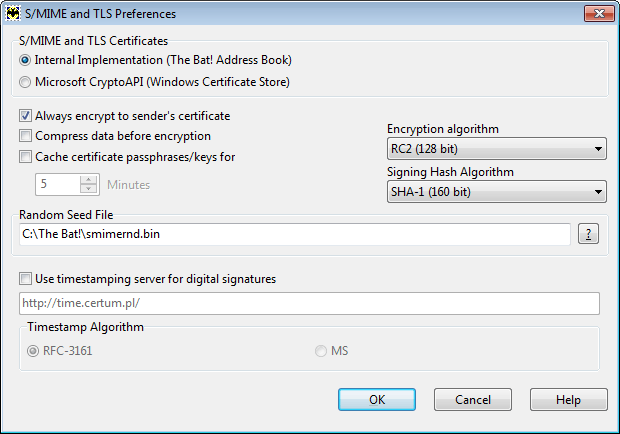Select Microsoft CryptoAPI radio option

[x=25, y=82]
